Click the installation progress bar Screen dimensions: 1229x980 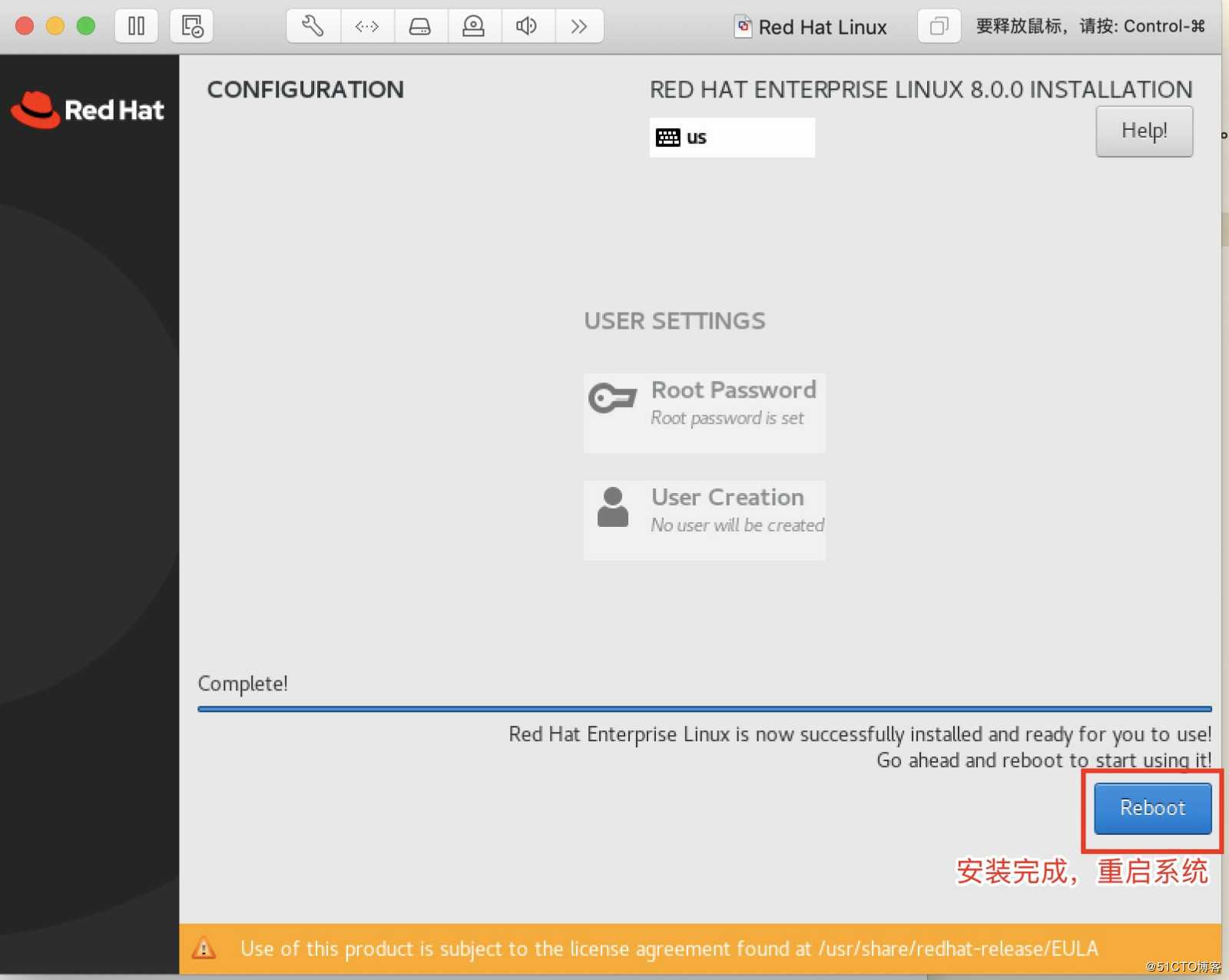click(x=704, y=709)
